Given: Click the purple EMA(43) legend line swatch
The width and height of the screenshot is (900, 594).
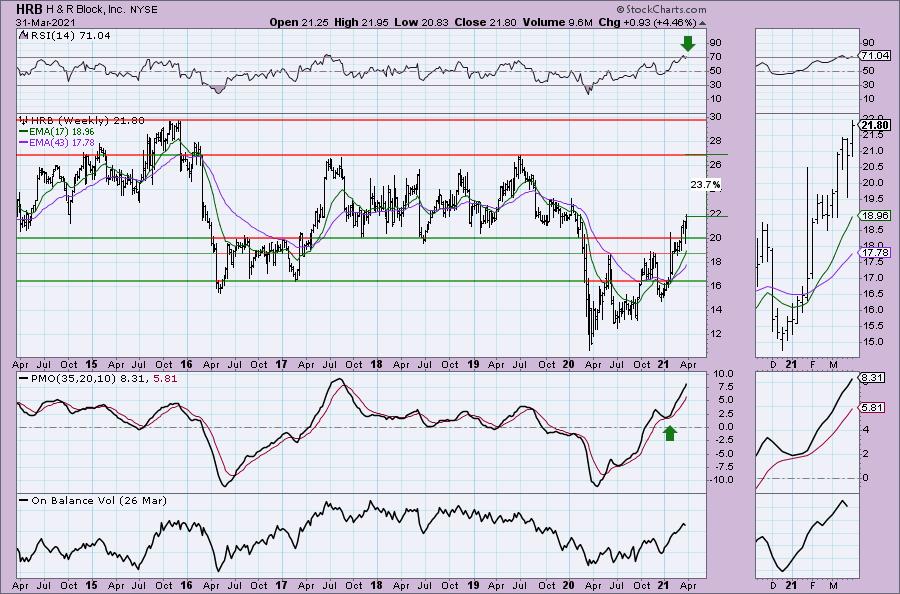Looking at the screenshot, I should (24, 142).
